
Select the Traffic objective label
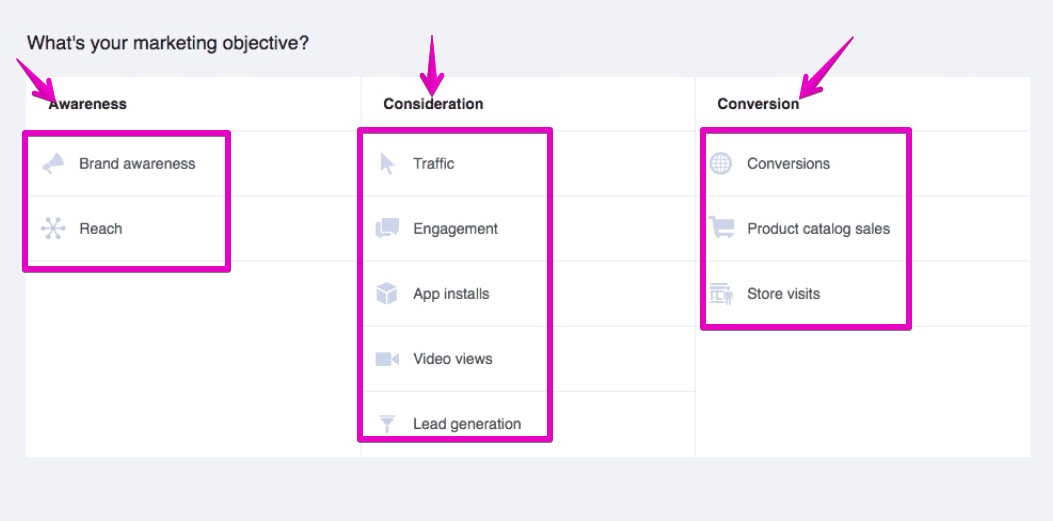coord(434,164)
